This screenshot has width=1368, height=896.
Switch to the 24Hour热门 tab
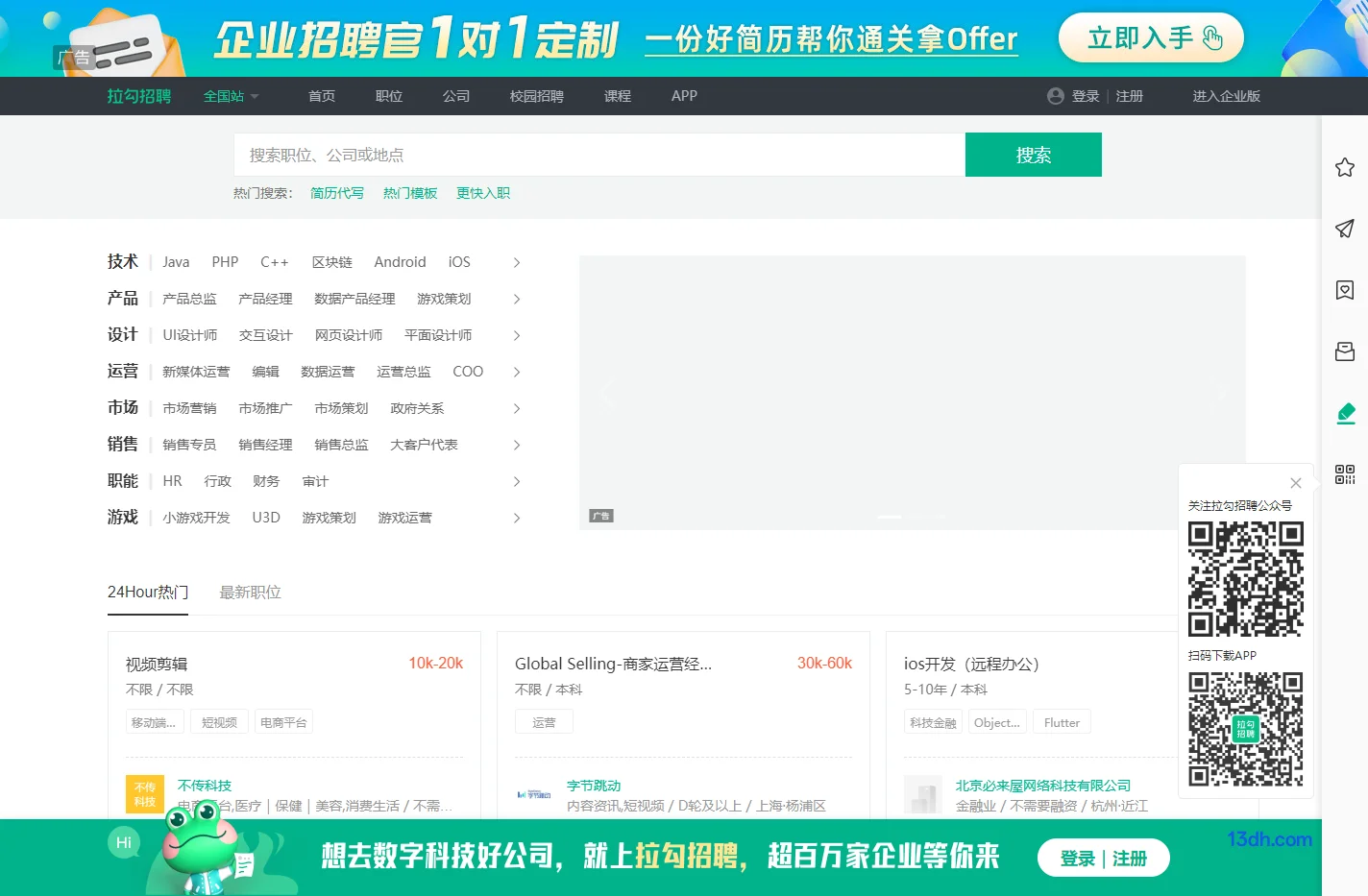click(x=148, y=593)
